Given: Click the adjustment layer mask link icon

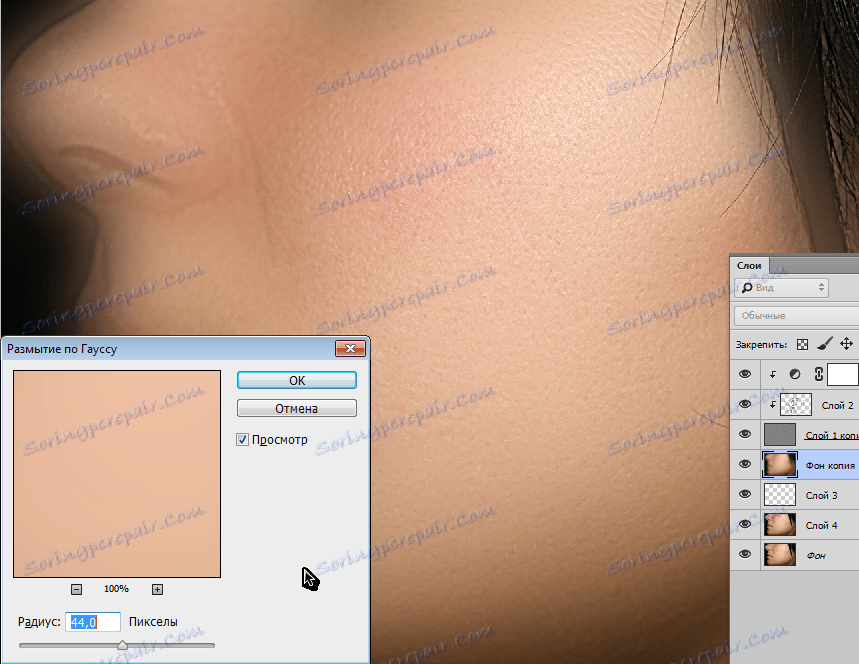Looking at the screenshot, I should tap(818, 374).
